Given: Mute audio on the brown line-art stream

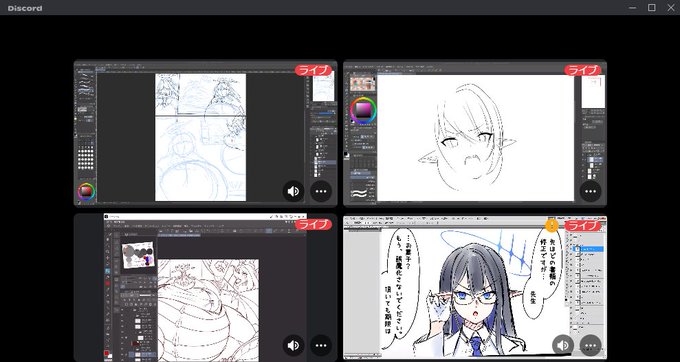Looking at the screenshot, I should pos(294,346).
